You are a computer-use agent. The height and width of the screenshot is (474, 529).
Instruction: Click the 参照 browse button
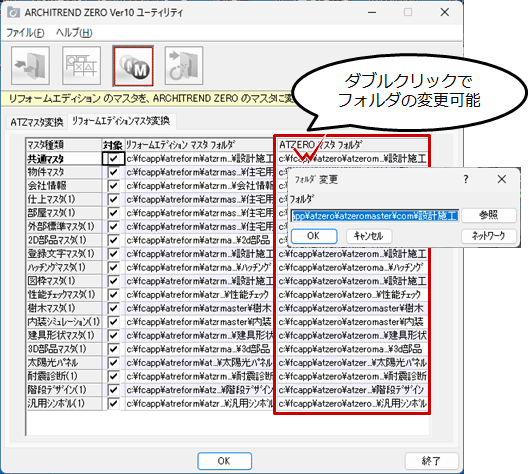point(489,215)
